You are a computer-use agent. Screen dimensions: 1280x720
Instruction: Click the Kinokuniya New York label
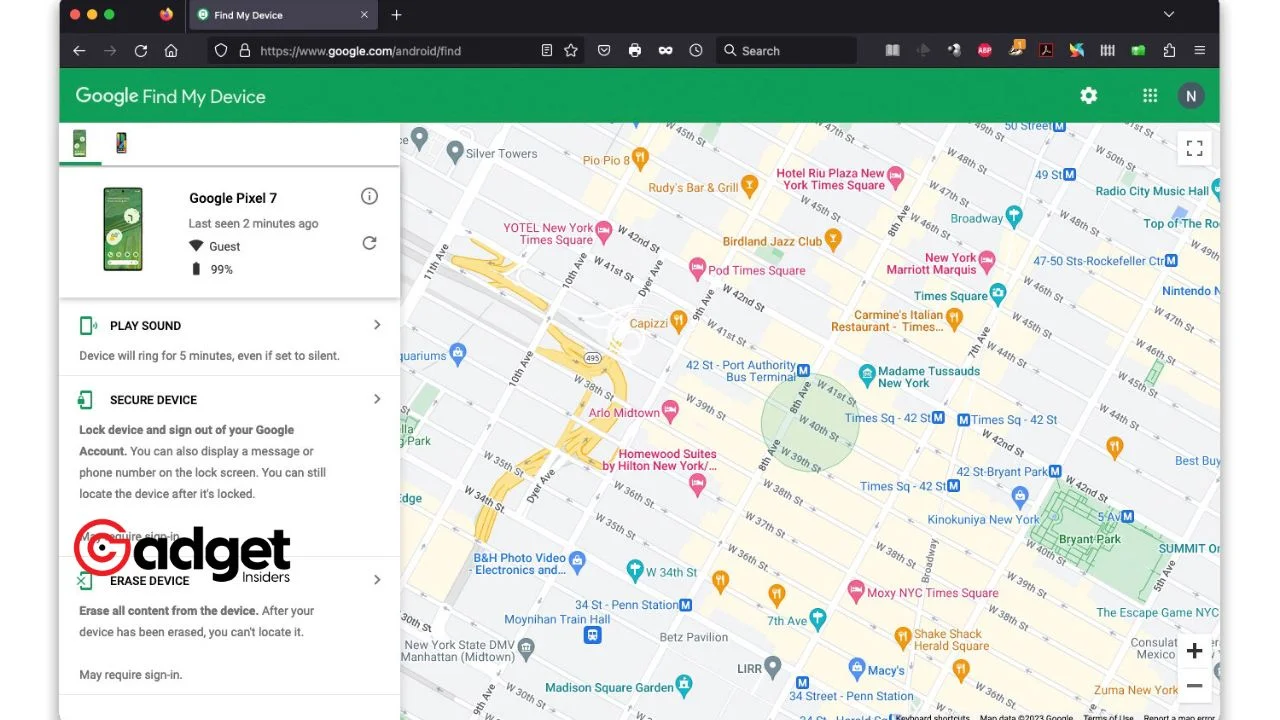984,520
